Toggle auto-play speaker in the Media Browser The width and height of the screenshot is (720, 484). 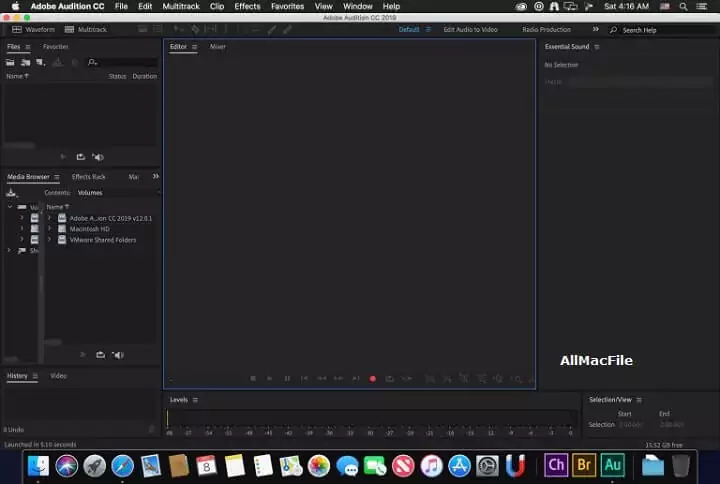(x=118, y=355)
